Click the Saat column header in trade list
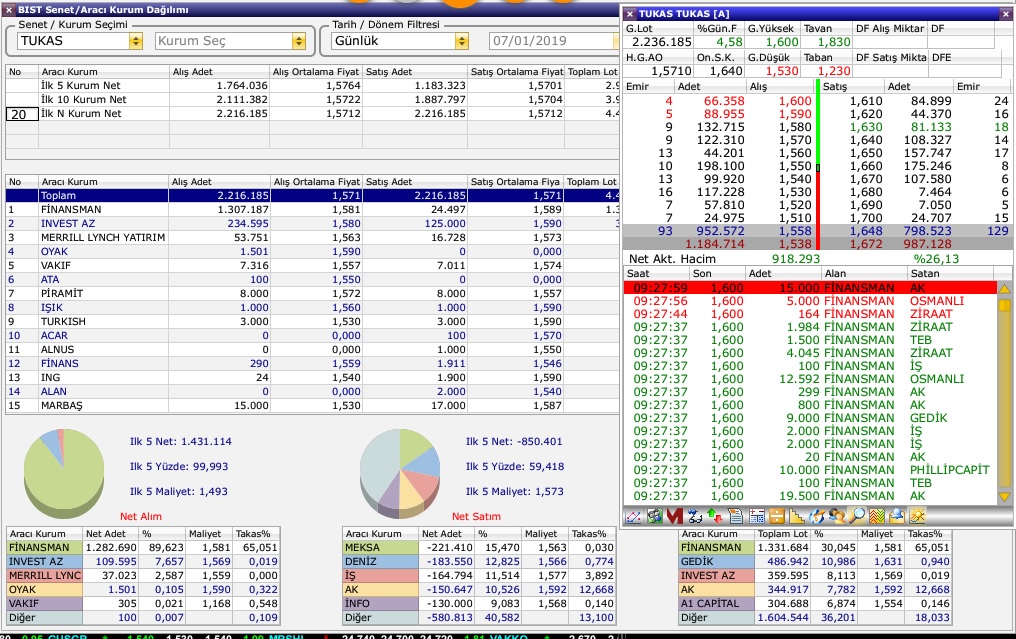 656,273
